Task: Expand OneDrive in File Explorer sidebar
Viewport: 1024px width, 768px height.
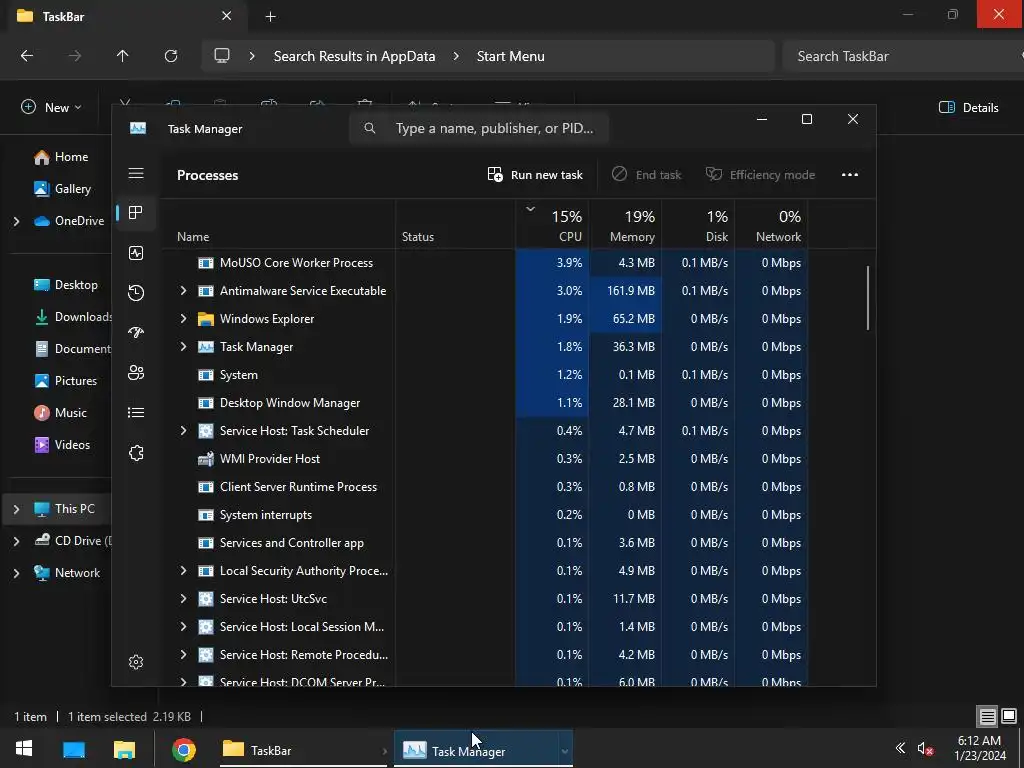Action: point(16,221)
